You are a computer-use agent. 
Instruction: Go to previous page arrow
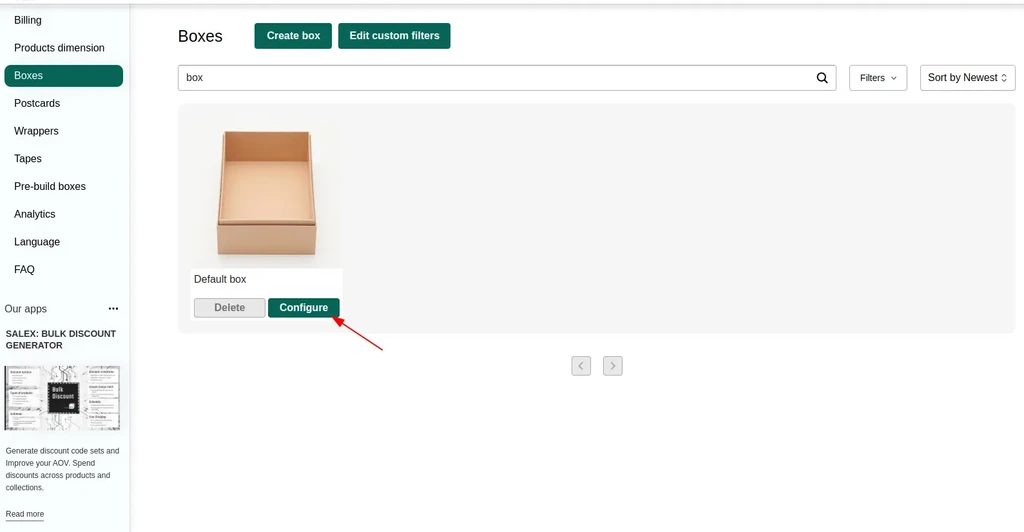(x=581, y=366)
